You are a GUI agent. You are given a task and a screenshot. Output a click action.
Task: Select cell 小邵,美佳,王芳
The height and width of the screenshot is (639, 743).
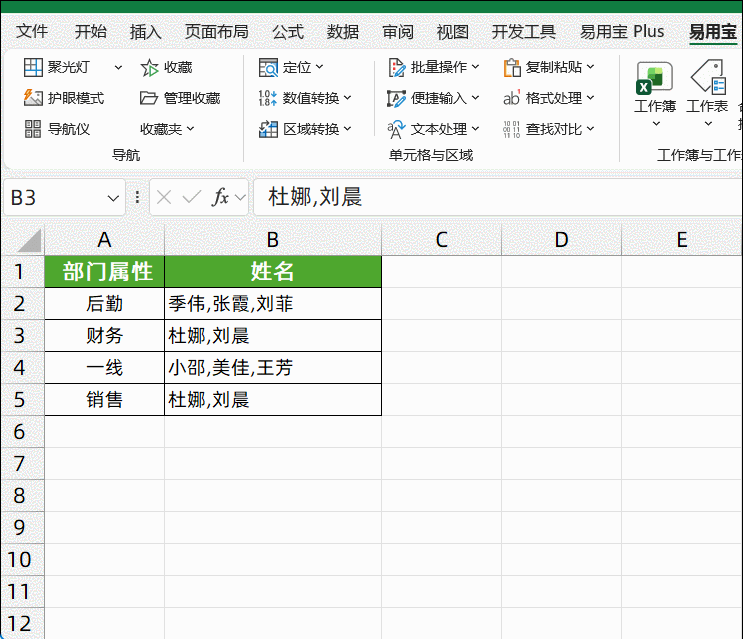click(272, 368)
